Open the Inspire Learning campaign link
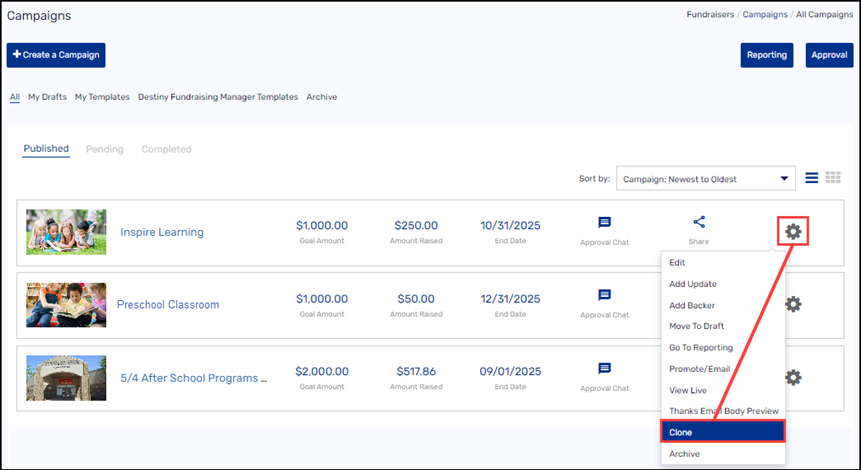 click(x=162, y=232)
